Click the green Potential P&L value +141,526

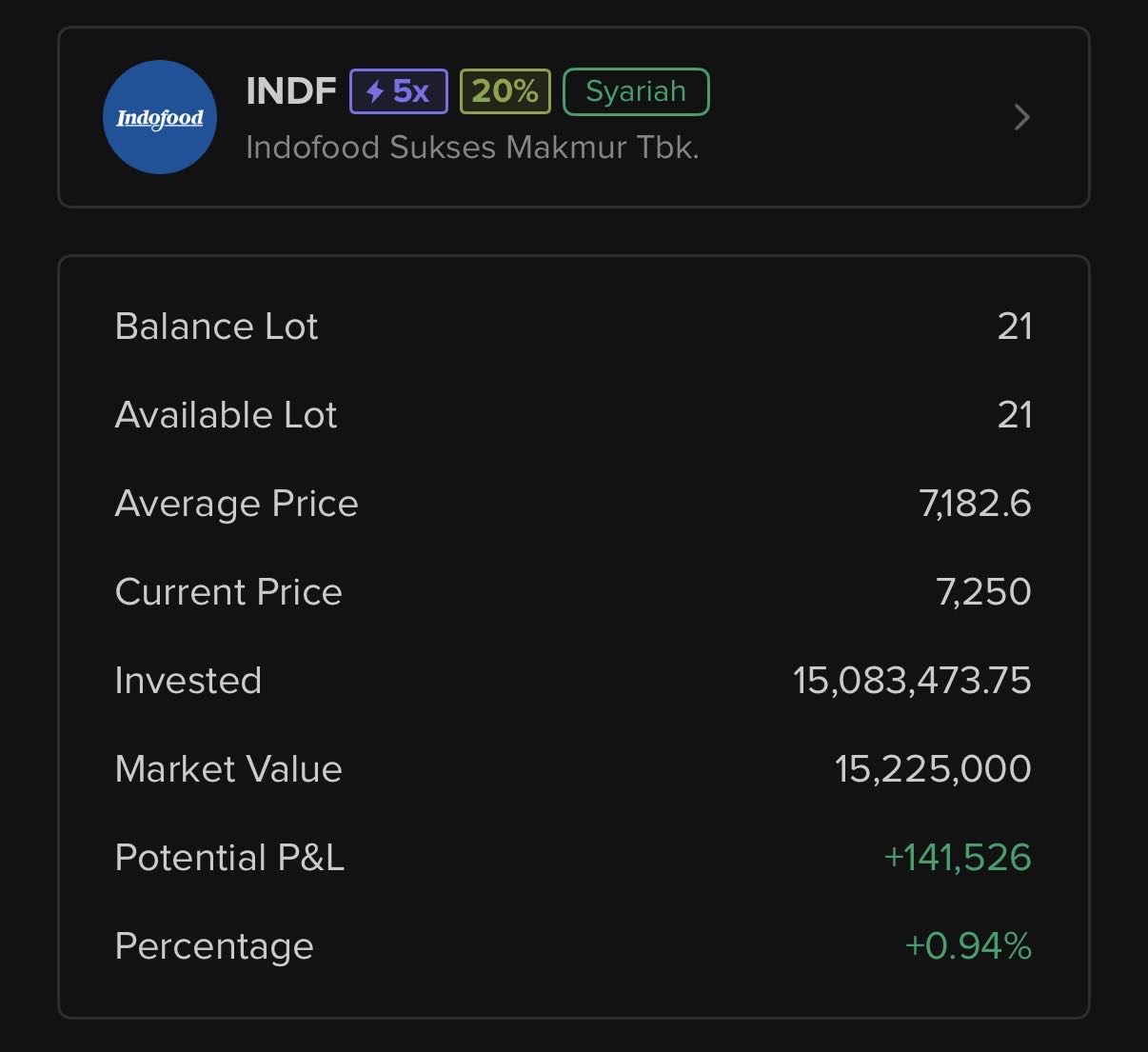957,858
